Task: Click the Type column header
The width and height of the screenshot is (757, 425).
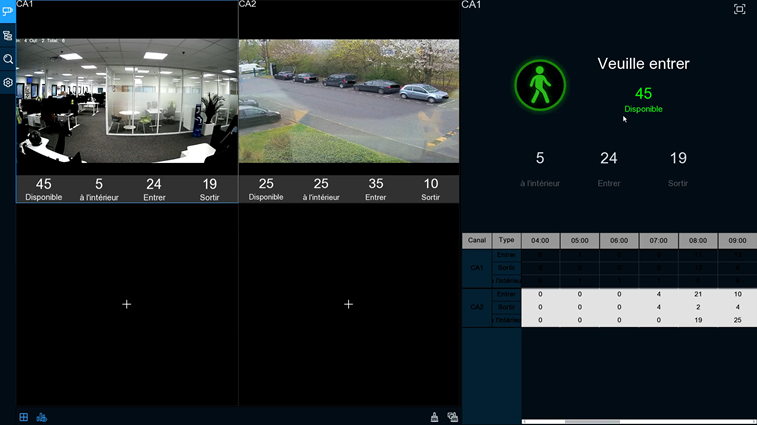Action: (x=506, y=241)
